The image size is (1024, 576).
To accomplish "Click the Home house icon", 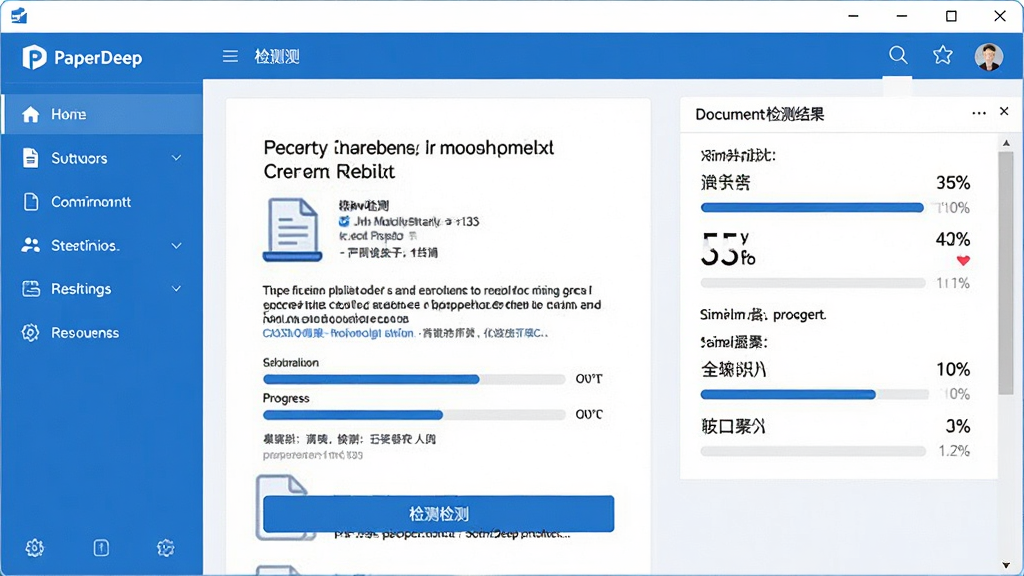I will click(x=30, y=114).
